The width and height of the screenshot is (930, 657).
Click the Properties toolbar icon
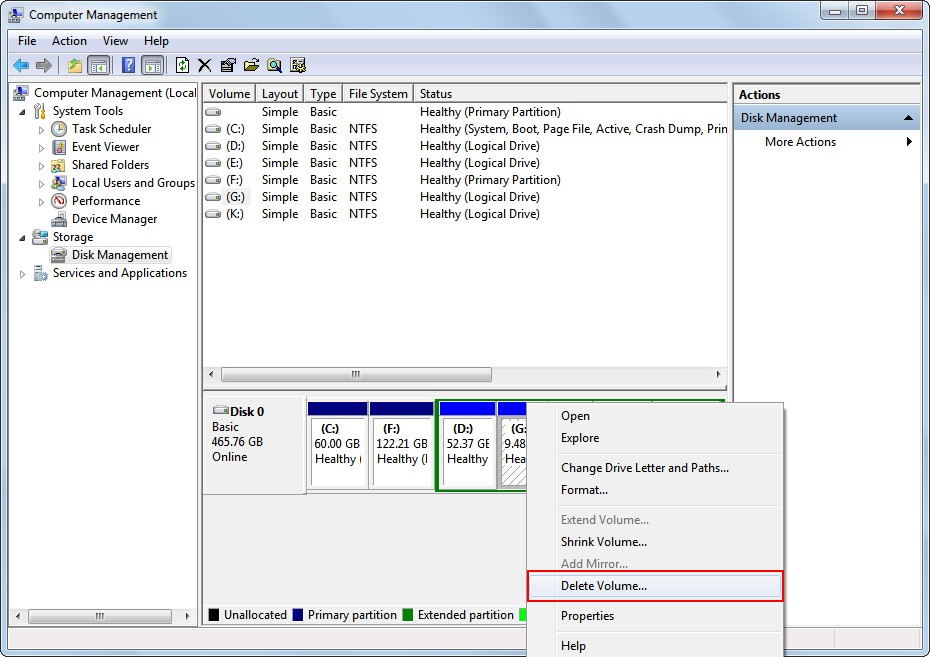click(228, 65)
